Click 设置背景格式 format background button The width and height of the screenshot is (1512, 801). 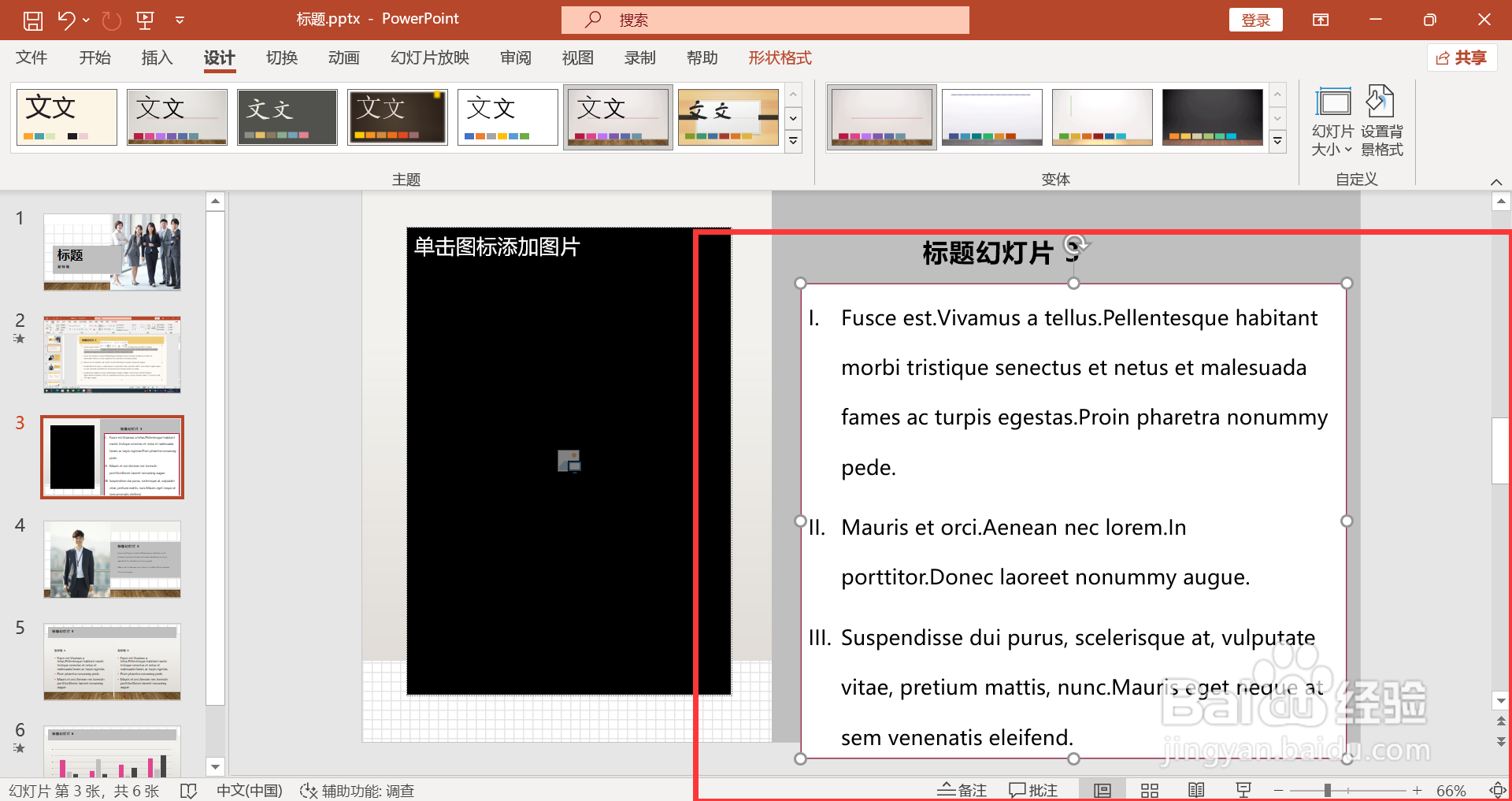click(x=1382, y=122)
